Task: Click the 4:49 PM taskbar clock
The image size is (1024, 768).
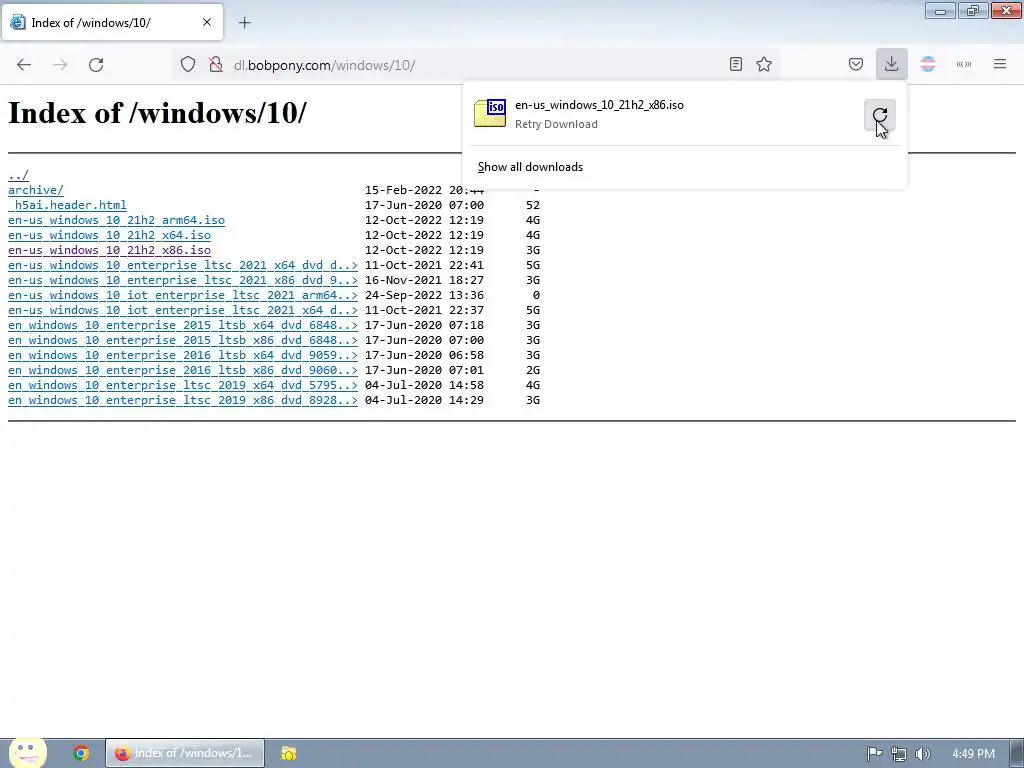Action: coord(973,754)
